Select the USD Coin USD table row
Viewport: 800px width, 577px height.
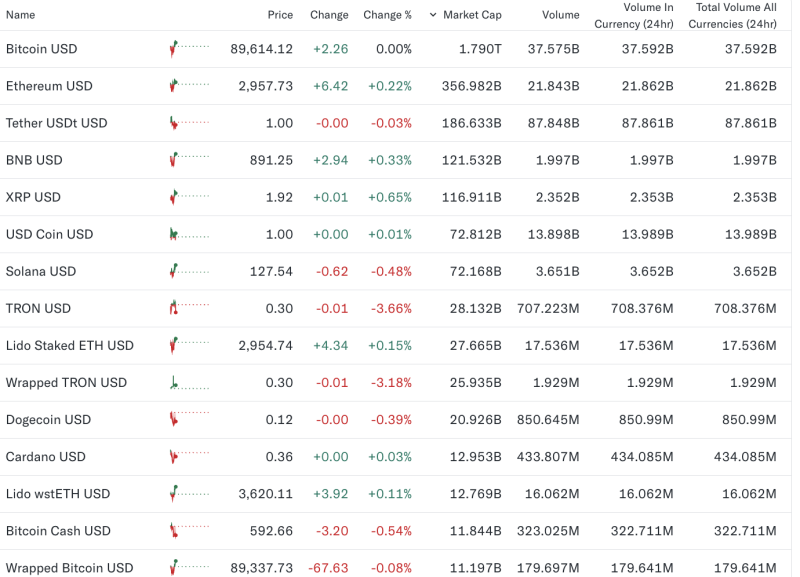coord(400,234)
